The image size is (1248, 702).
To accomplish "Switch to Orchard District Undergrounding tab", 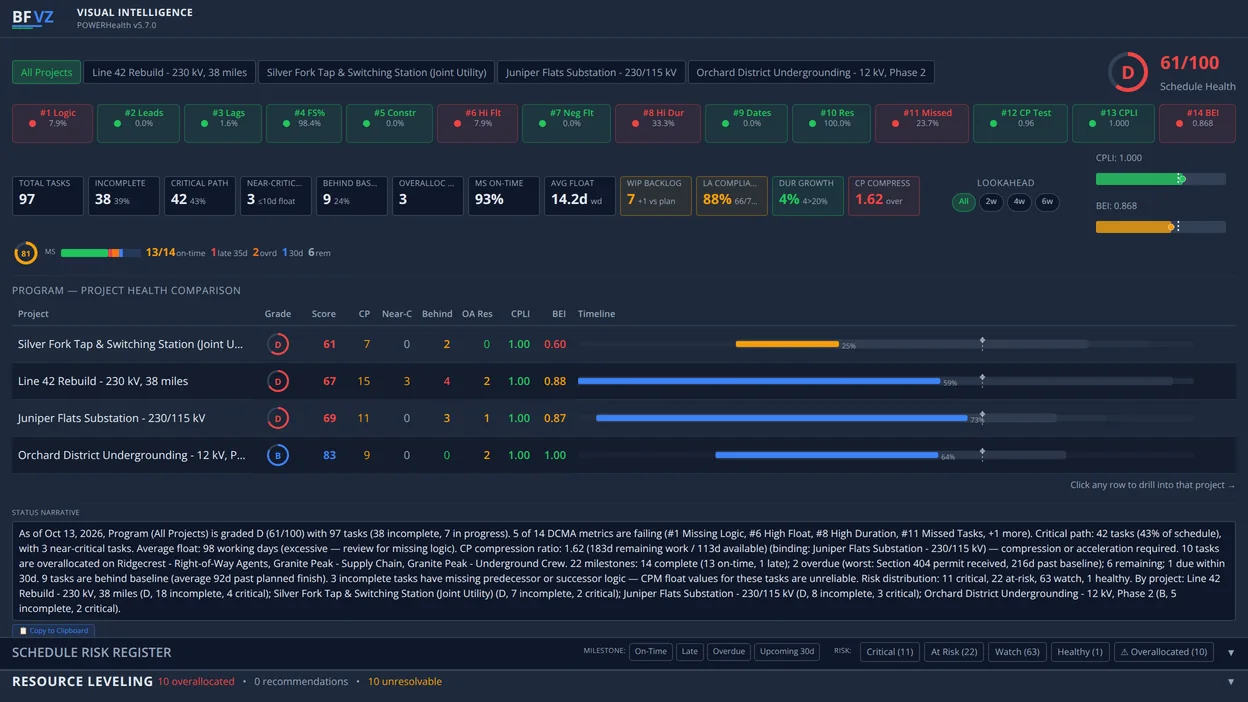I will pos(811,72).
